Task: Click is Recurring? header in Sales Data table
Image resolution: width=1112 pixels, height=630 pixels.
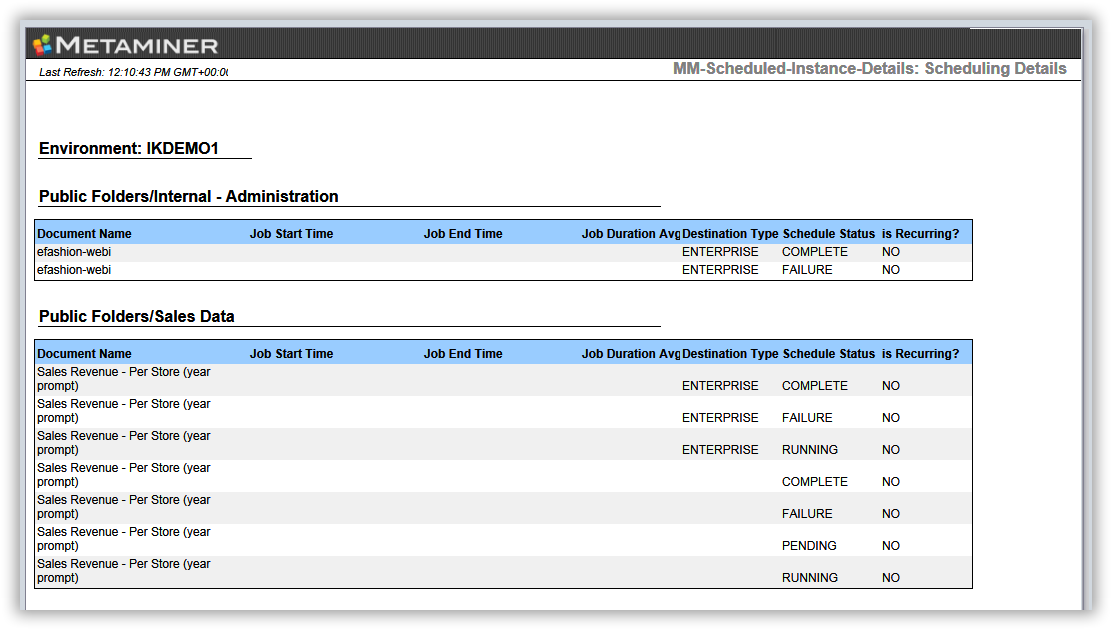Action: click(x=921, y=353)
